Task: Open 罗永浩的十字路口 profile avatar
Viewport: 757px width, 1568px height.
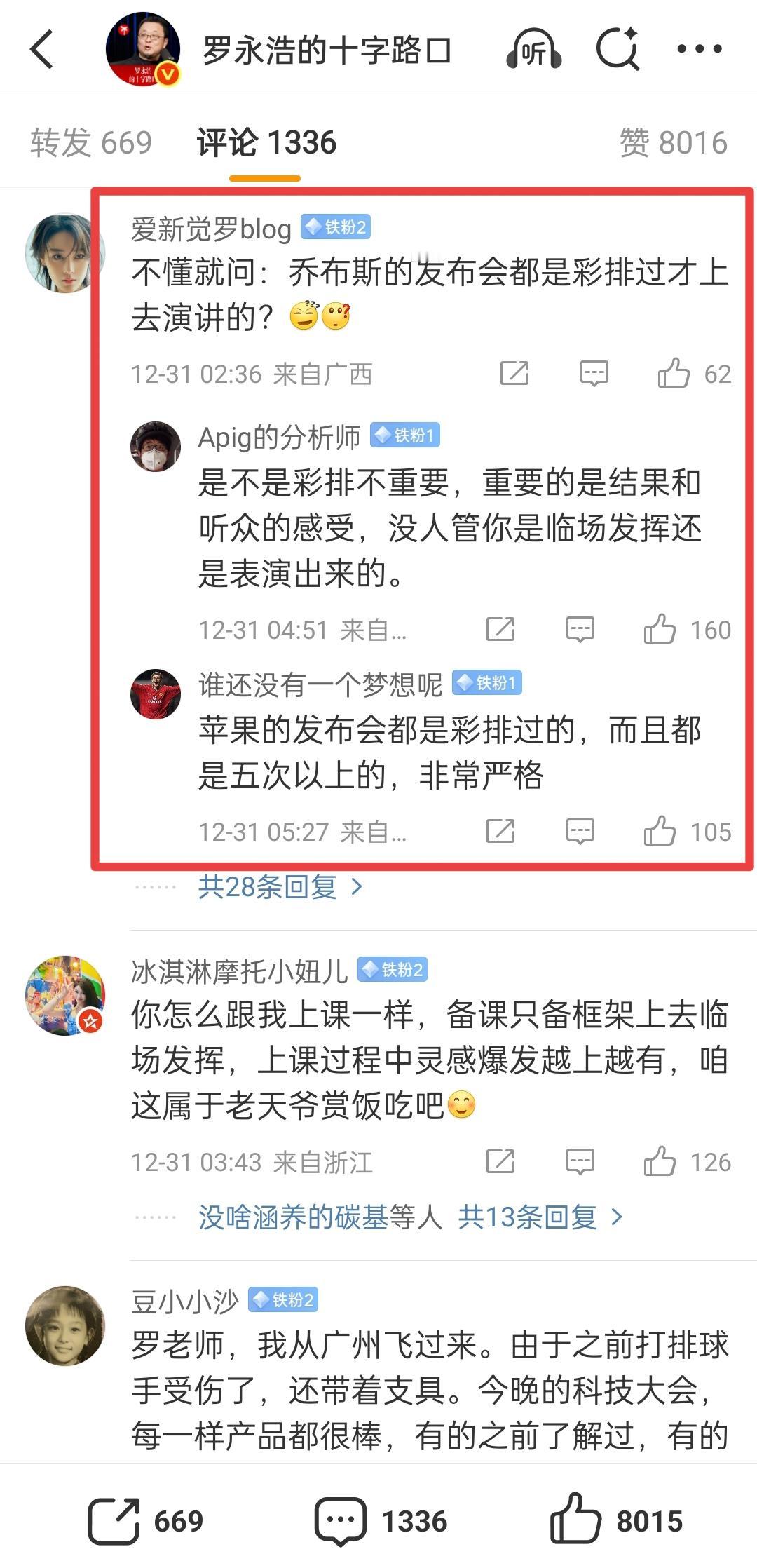Action: (x=144, y=49)
